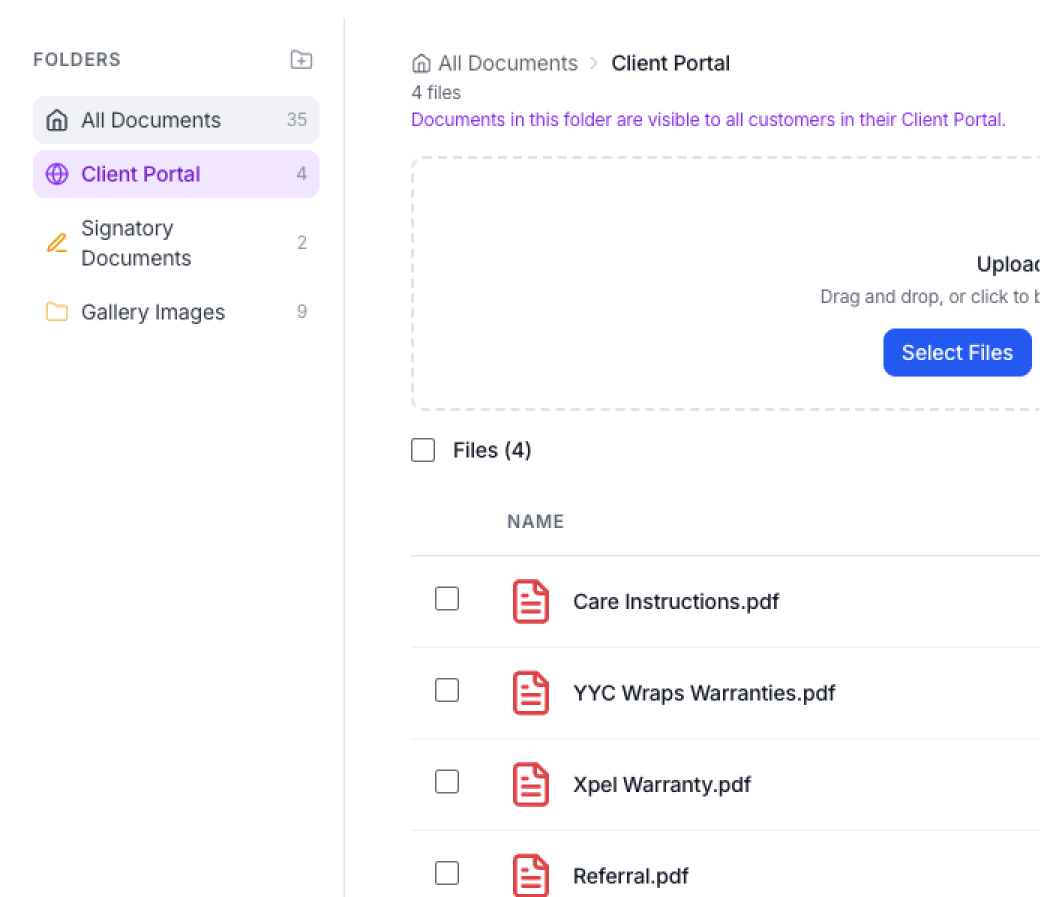
Task: Open the Signatory Documents folder
Action: 176,242
